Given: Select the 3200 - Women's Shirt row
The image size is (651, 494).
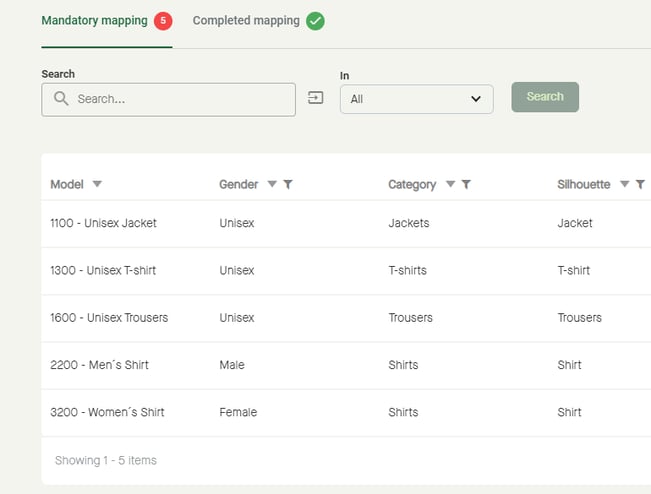Looking at the screenshot, I should tap(107, 412).
